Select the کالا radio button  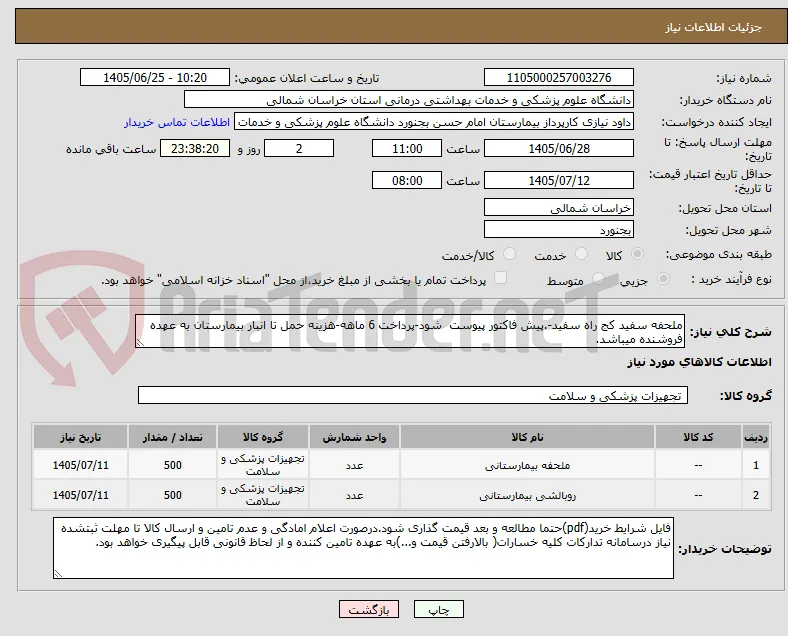click(637, 254)
